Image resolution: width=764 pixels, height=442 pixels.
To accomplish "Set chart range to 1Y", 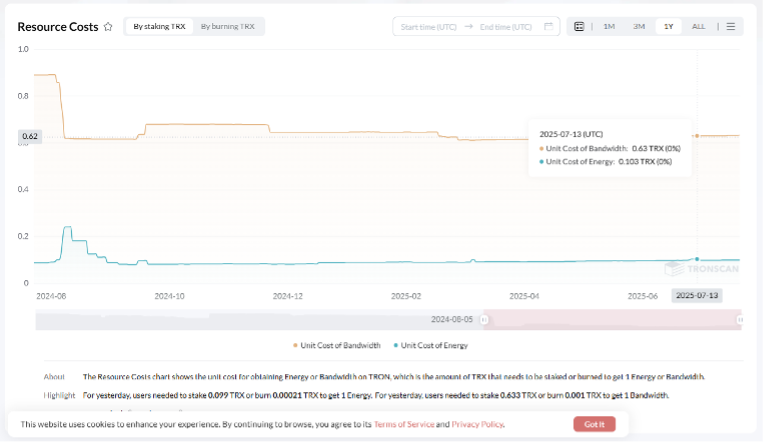I will (x=668, y=26).
